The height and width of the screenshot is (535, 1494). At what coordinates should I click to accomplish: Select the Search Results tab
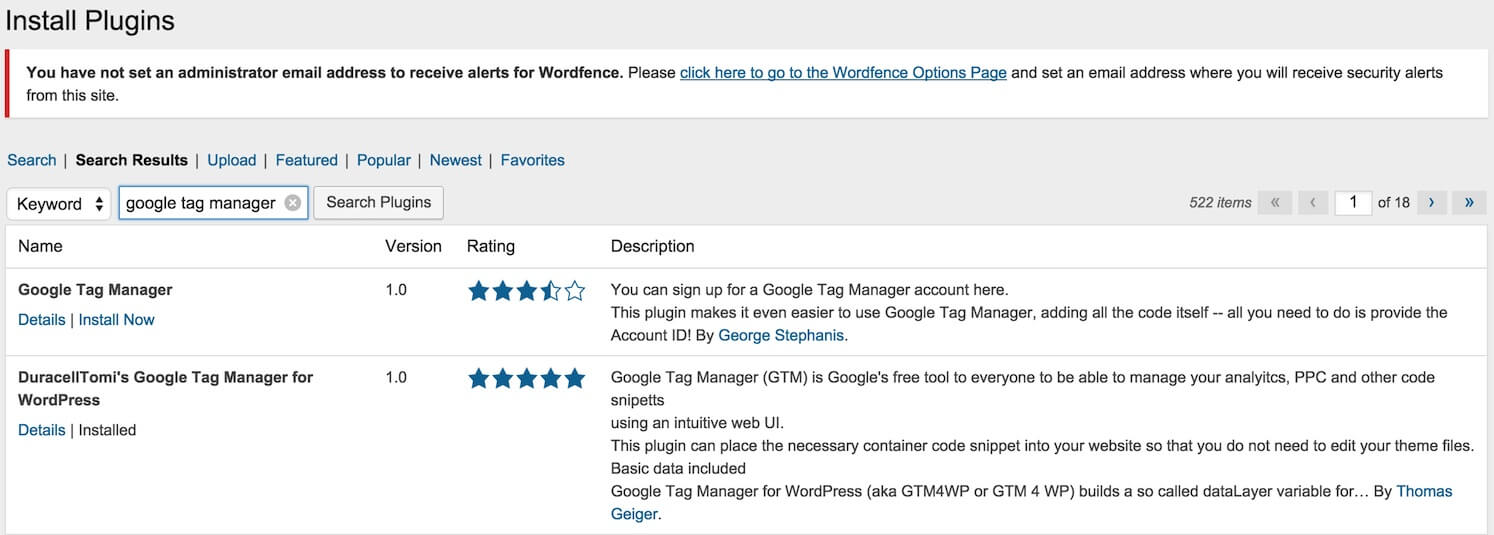click(132, 160)
